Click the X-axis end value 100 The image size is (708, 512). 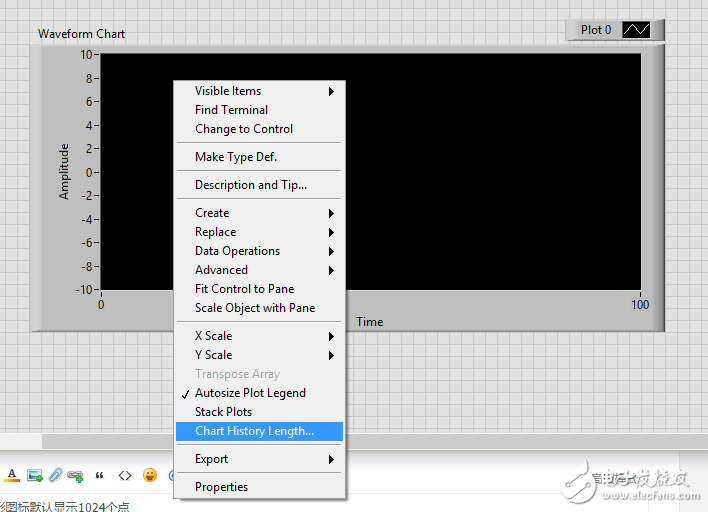tap(640, 305)
